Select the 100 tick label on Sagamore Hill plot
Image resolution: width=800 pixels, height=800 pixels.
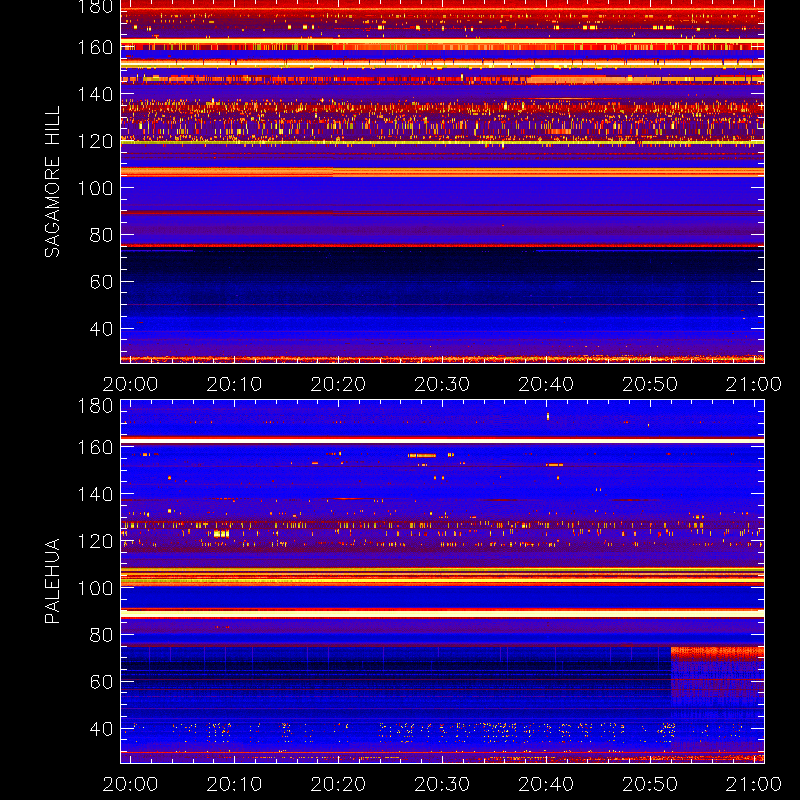[95, 188]
